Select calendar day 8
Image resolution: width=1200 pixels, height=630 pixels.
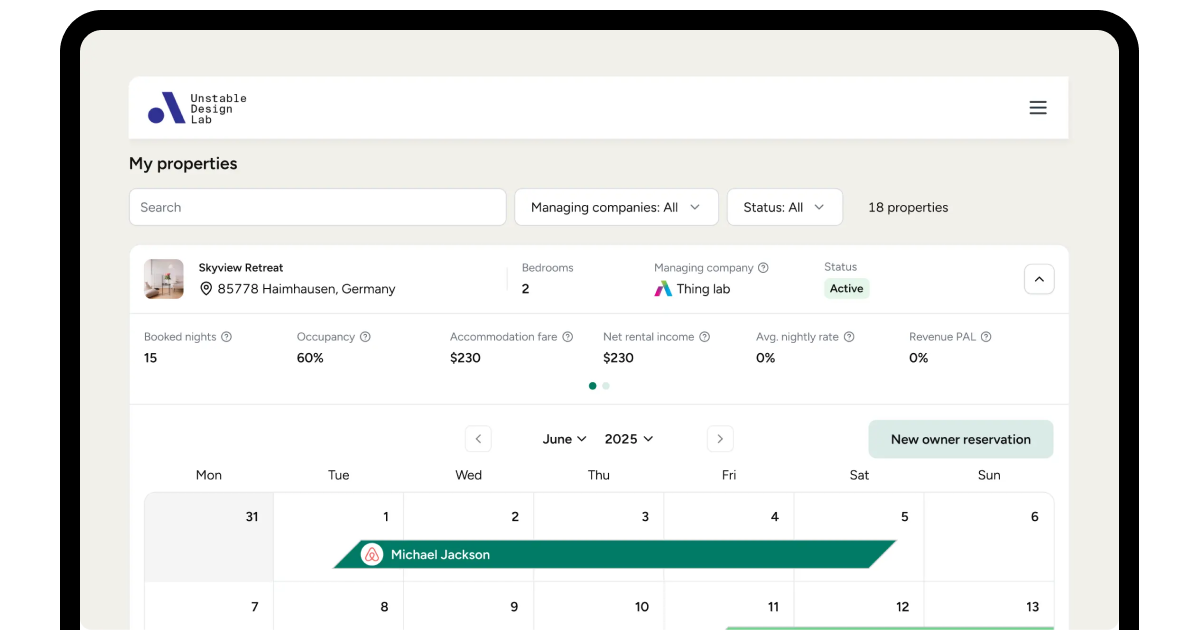coord(339,606)
